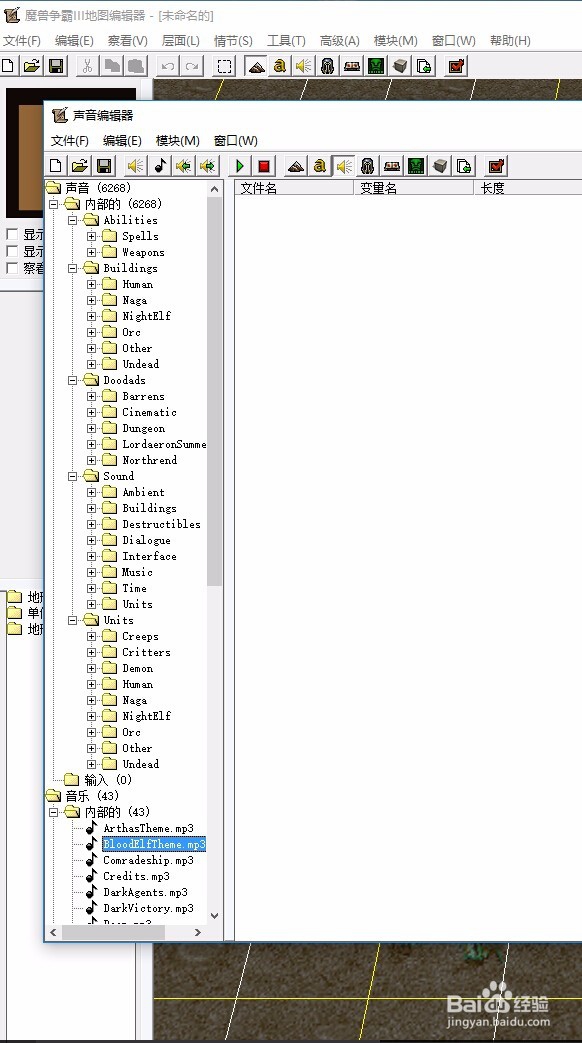Sort by 长度 column header

(x=528, y=188)
